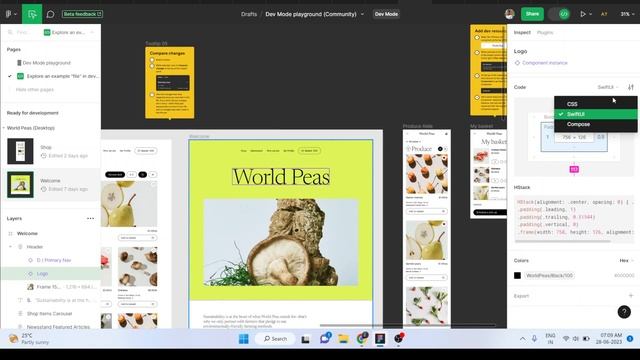The image size is (640, 360).
Task: Open the zoom level 31% dropdown
Action: click(627, 14)
